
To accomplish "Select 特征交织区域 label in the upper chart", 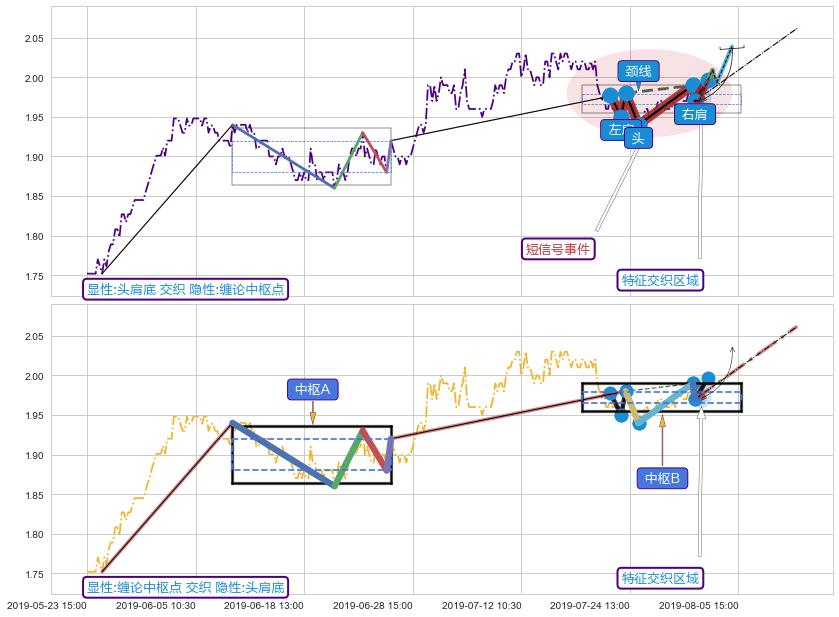I will pos(661,280).
